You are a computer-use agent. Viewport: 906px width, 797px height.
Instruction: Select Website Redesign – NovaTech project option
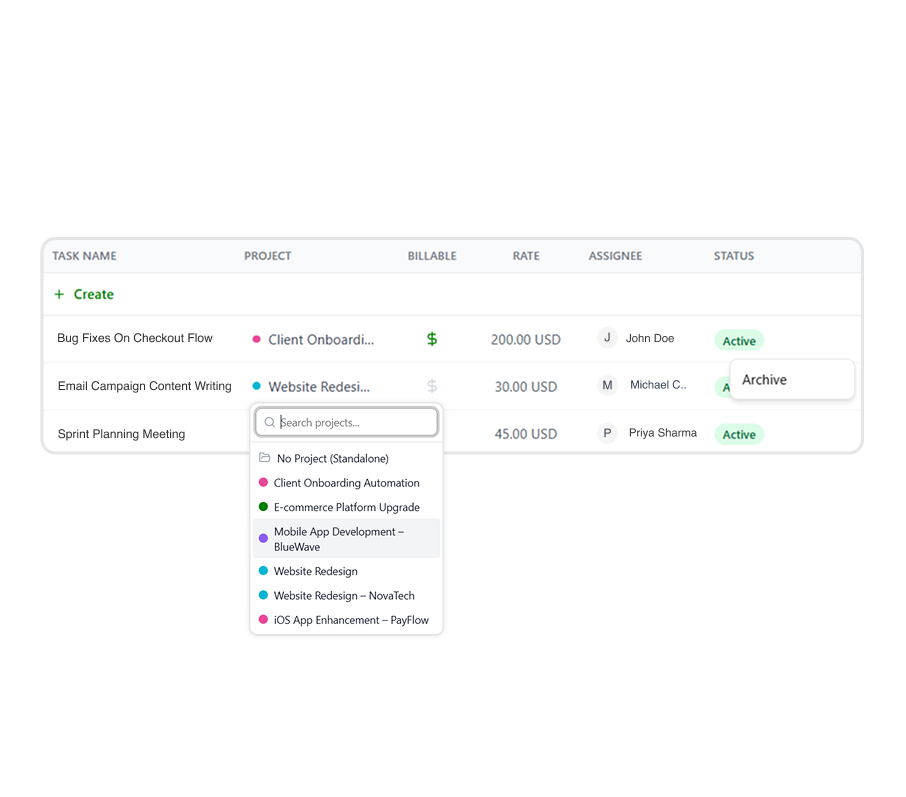343,595
